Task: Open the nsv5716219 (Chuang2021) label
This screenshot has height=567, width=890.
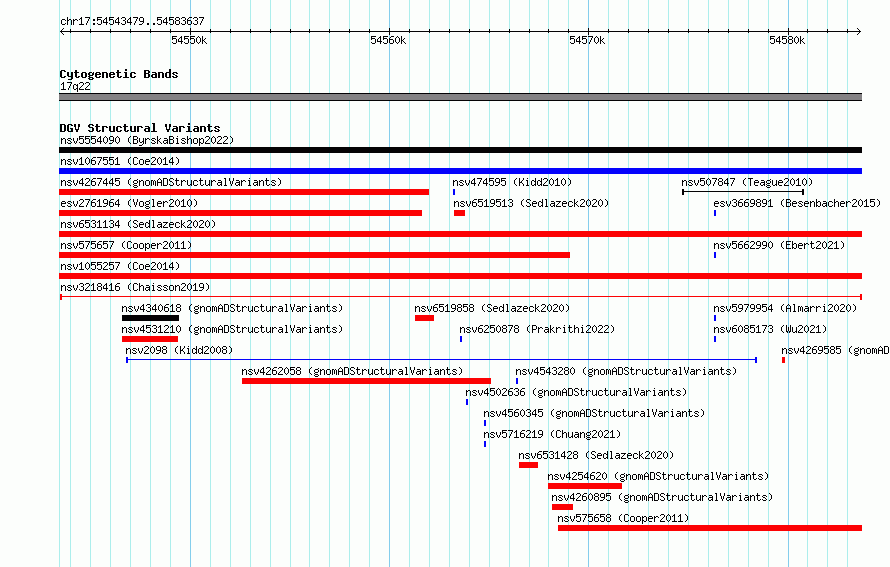Action: pyautogui.click(x=552, y=434)
